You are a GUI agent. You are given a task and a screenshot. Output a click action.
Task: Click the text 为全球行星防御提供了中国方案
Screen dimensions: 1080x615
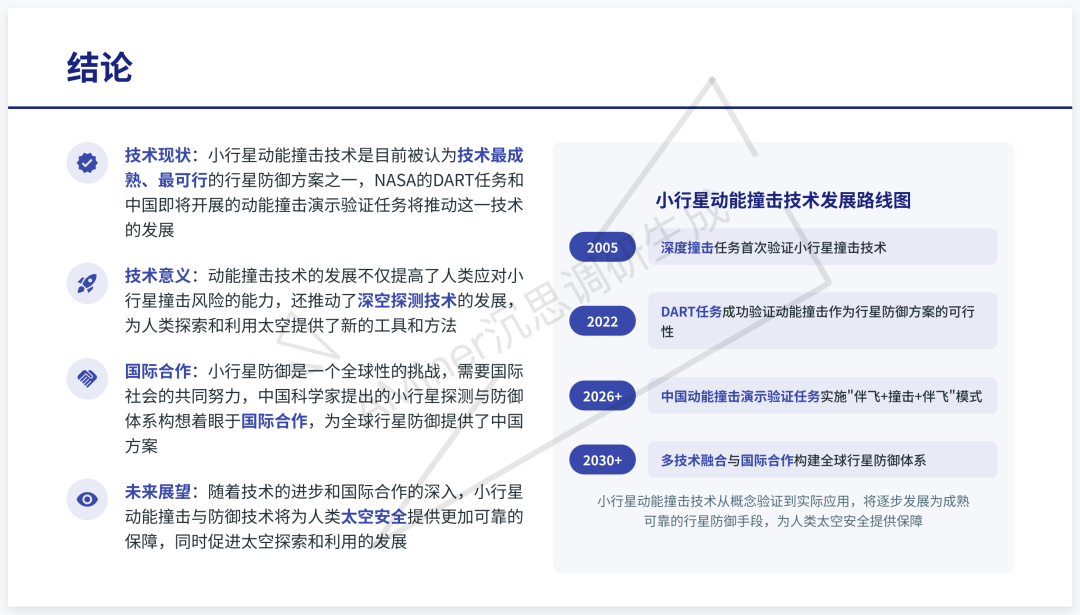(x=324, y=433)
